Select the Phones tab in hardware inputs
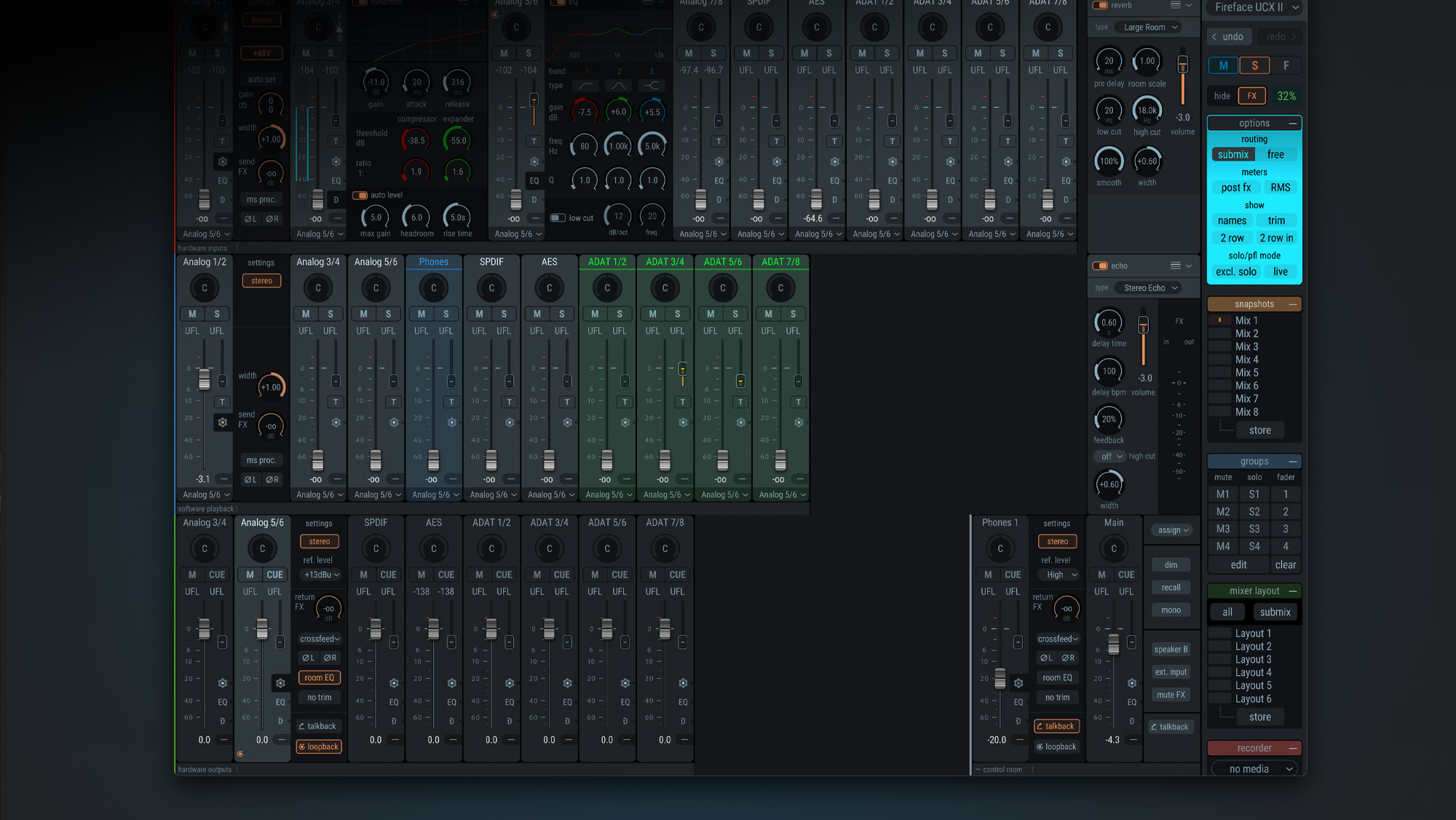This screenshot has height=820, width=1456. [x=433, y=261]
